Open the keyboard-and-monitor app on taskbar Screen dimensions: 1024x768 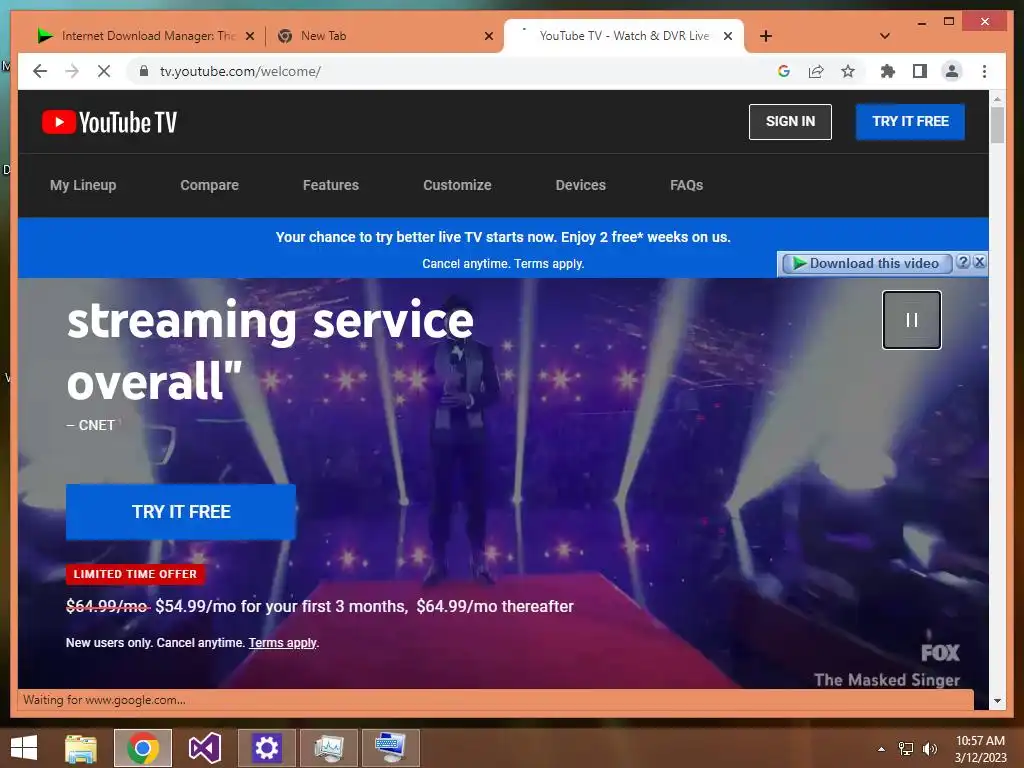391,748
